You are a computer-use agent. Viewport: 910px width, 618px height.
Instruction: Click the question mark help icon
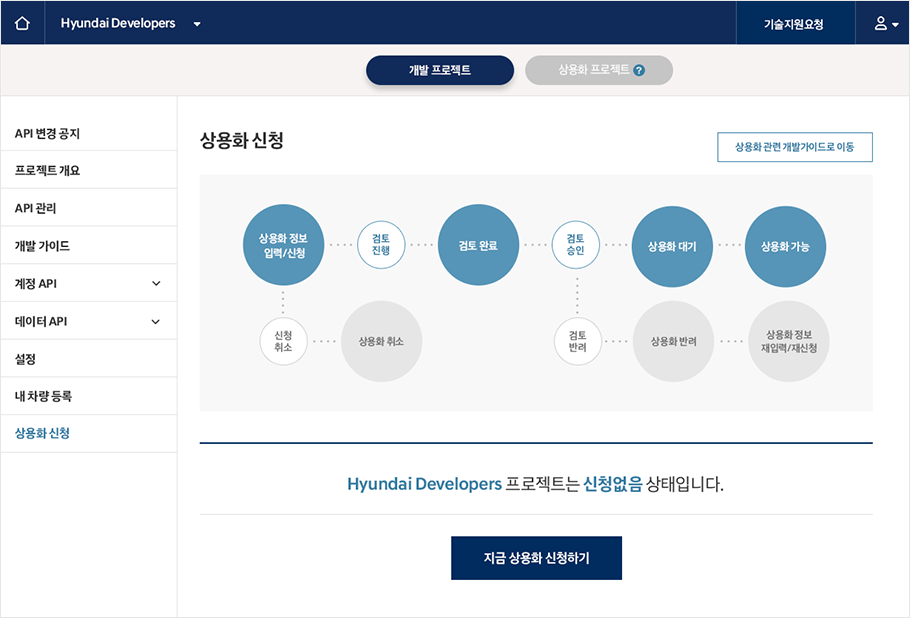pyautogui.click(x=639, y=70)
